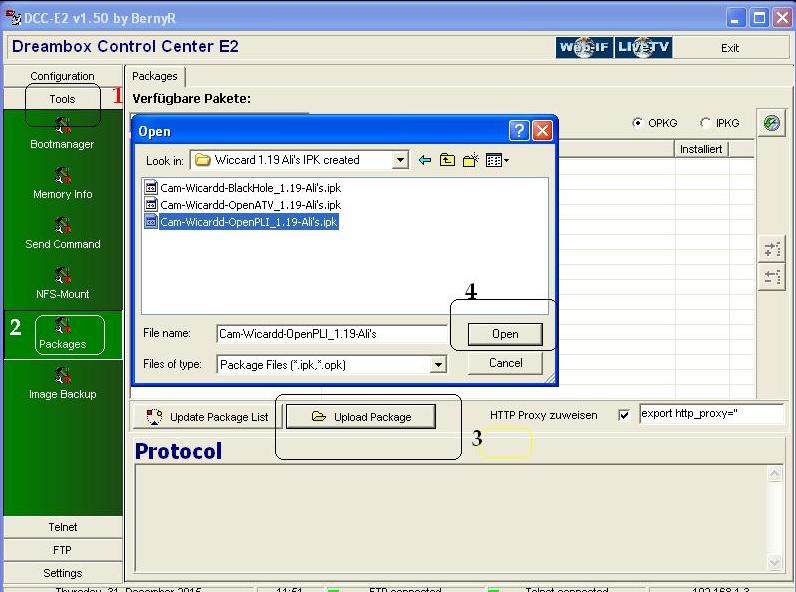This screenshot has width=796, height=592.
Task: Go up one folder level in Open dialog
Action: pos(447,160)
